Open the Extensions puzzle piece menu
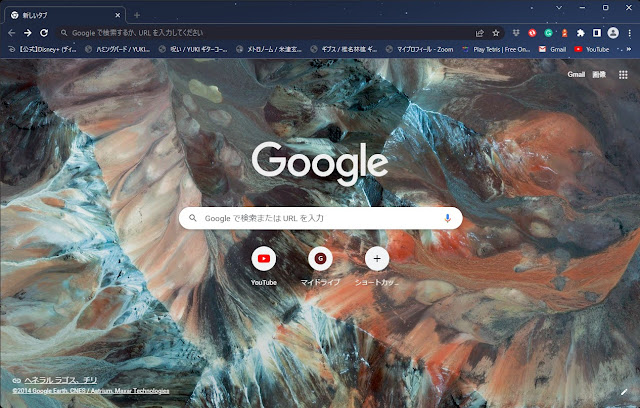Viewport: 640px width, 408px height. click(580, 33)
